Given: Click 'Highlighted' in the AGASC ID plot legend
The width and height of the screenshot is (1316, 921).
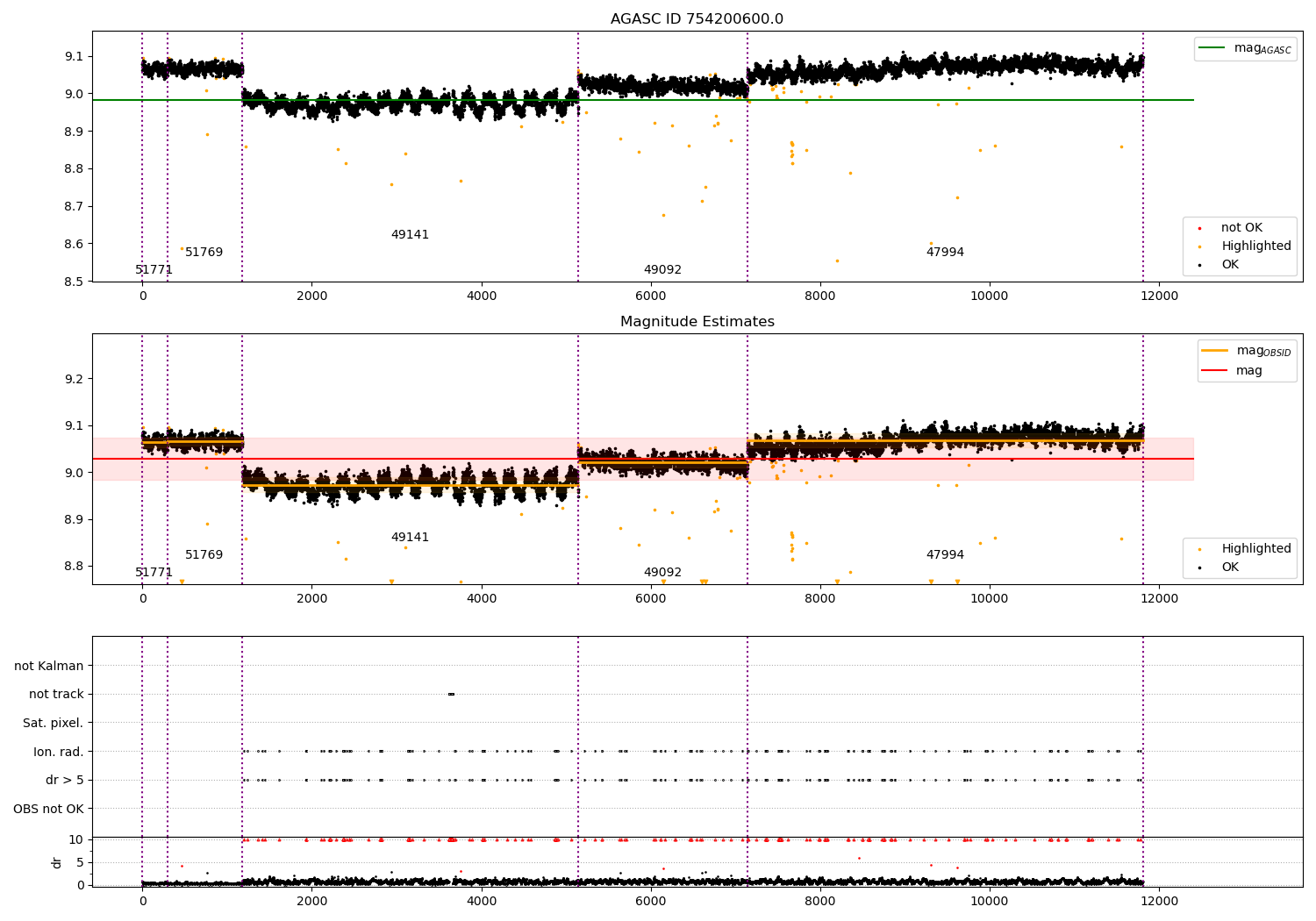Looking at the screenshot, I should [1256, 246].
